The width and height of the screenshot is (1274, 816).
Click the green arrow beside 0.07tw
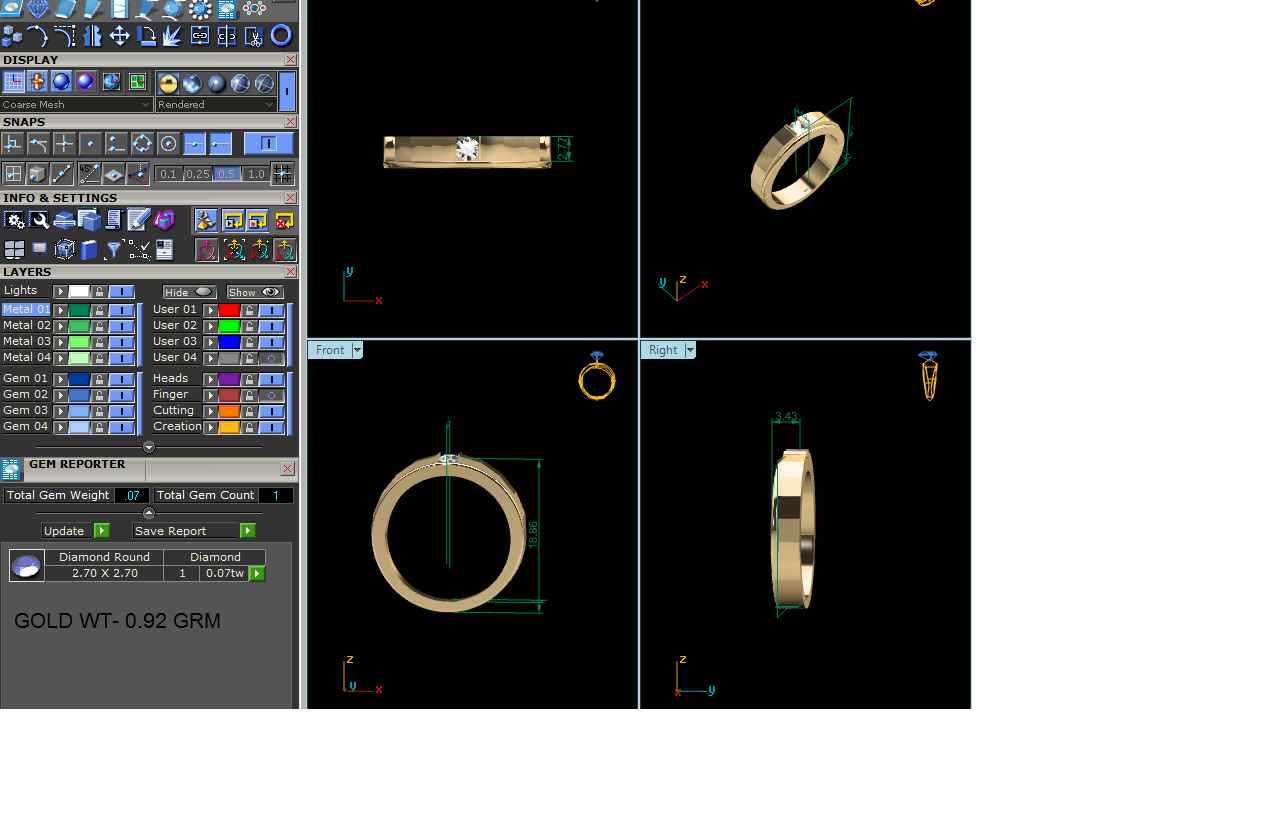click(x=258, y=573)
